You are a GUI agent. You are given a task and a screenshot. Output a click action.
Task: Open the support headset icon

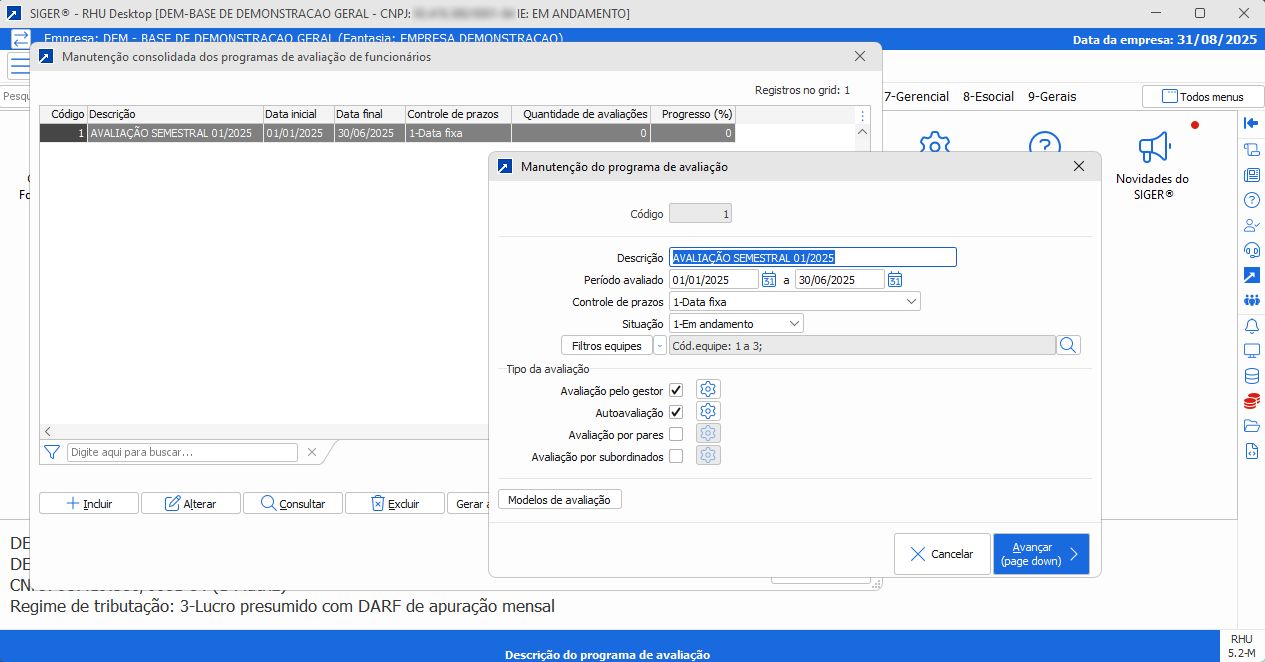(x=1251, y=250)
